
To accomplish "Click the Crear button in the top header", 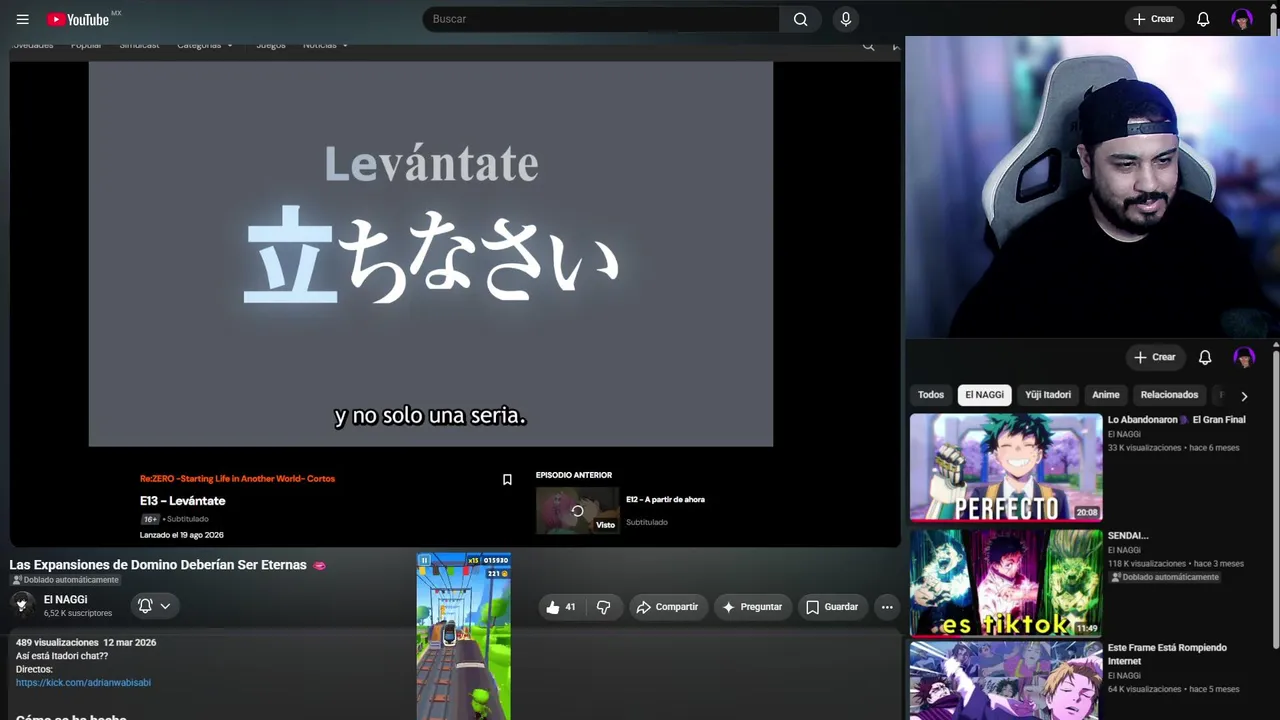I will [1153, 19].
